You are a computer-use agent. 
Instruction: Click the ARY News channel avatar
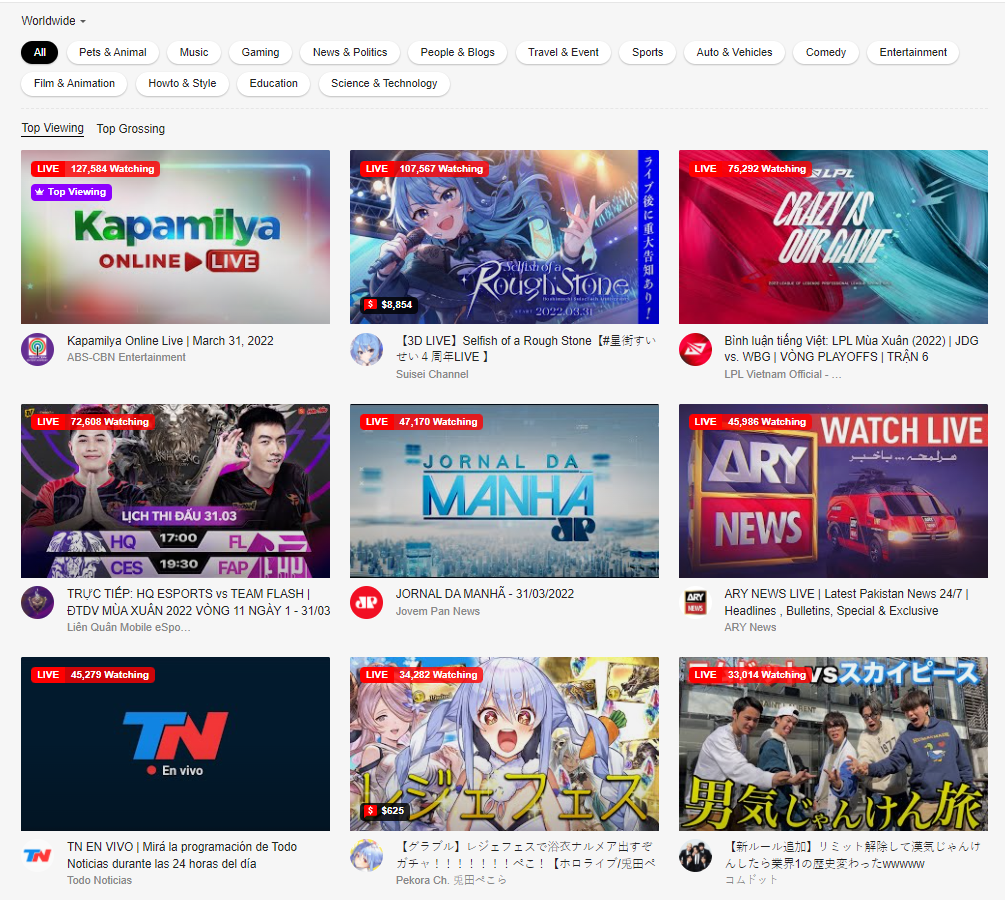(x=695, y=603)
